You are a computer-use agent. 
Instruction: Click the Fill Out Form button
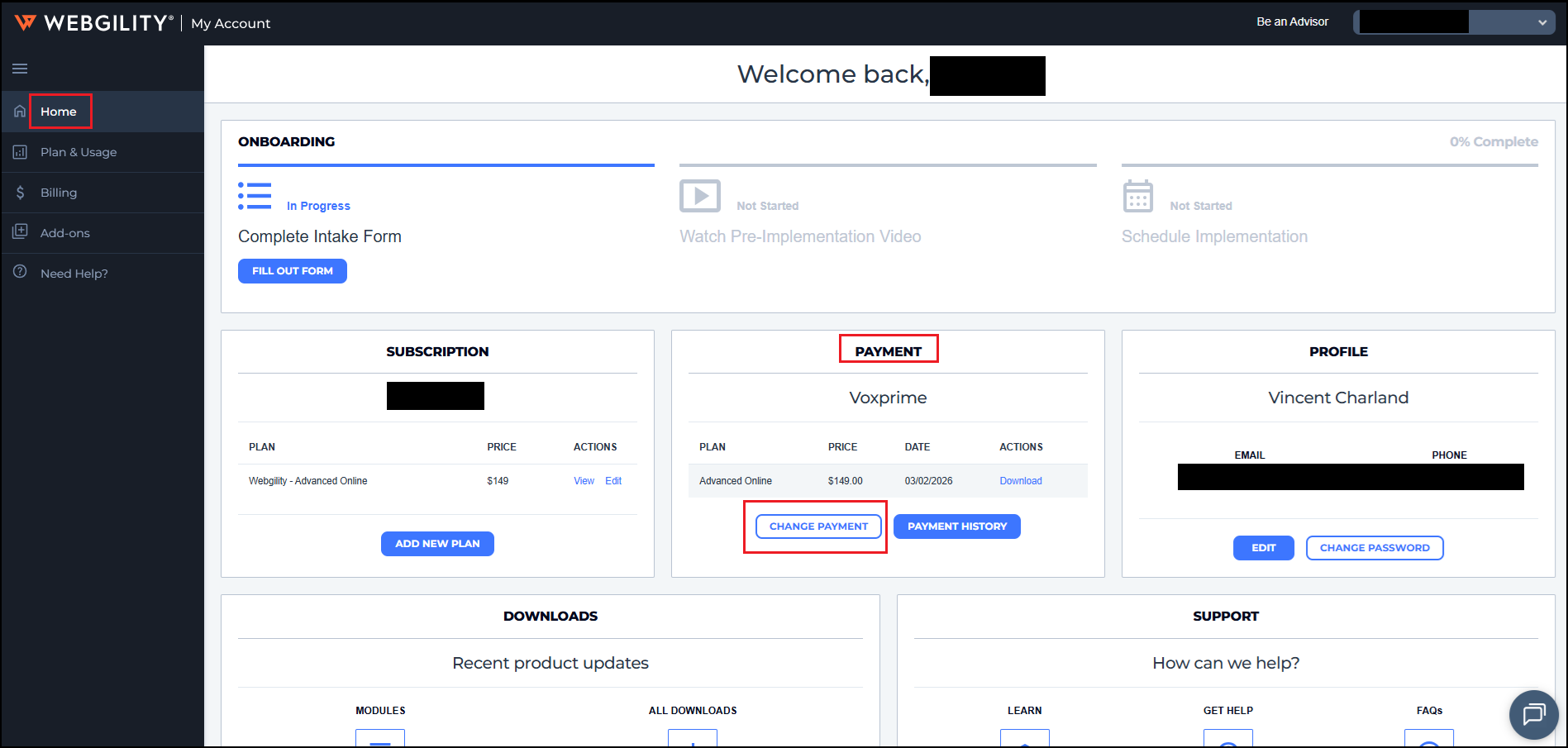pos(293,271)
